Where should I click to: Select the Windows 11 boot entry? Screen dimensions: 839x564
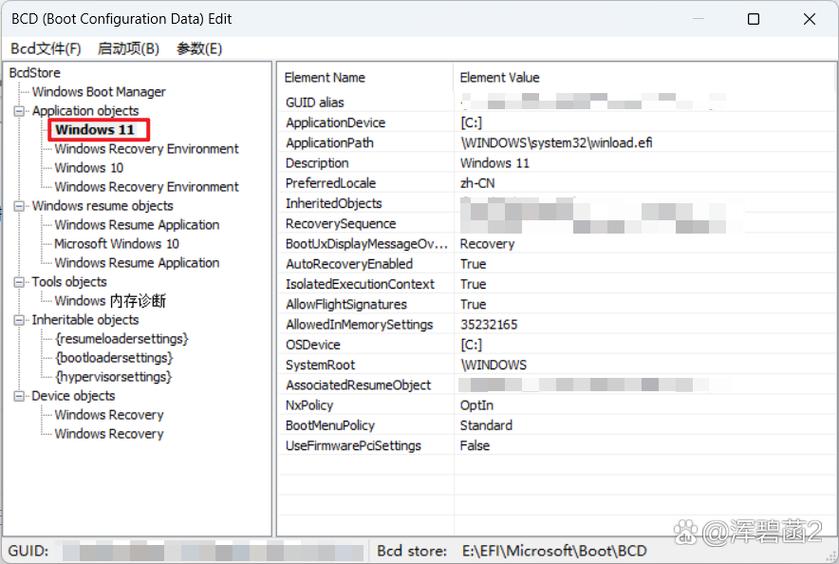click(x=95, y=129)
